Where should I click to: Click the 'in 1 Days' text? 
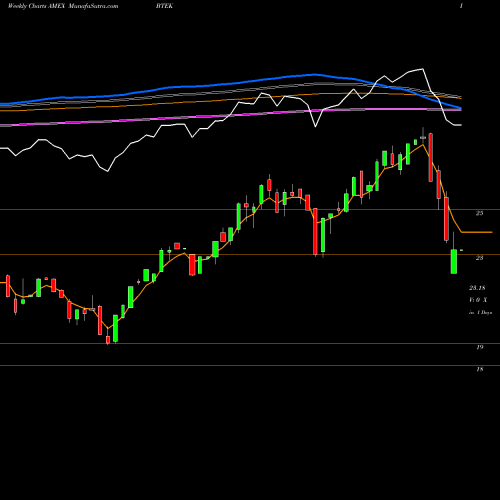(x=480, y=312)
